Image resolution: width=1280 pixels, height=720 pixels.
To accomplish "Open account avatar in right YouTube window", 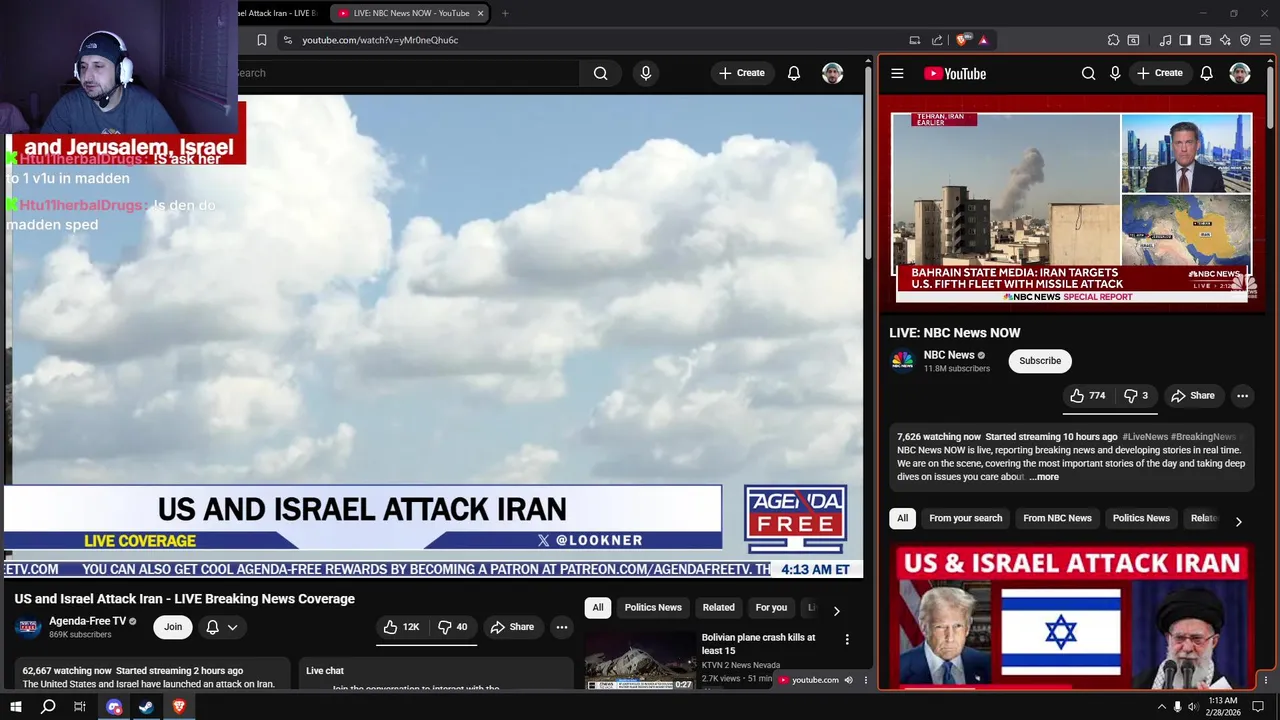I will point(1239,73).
